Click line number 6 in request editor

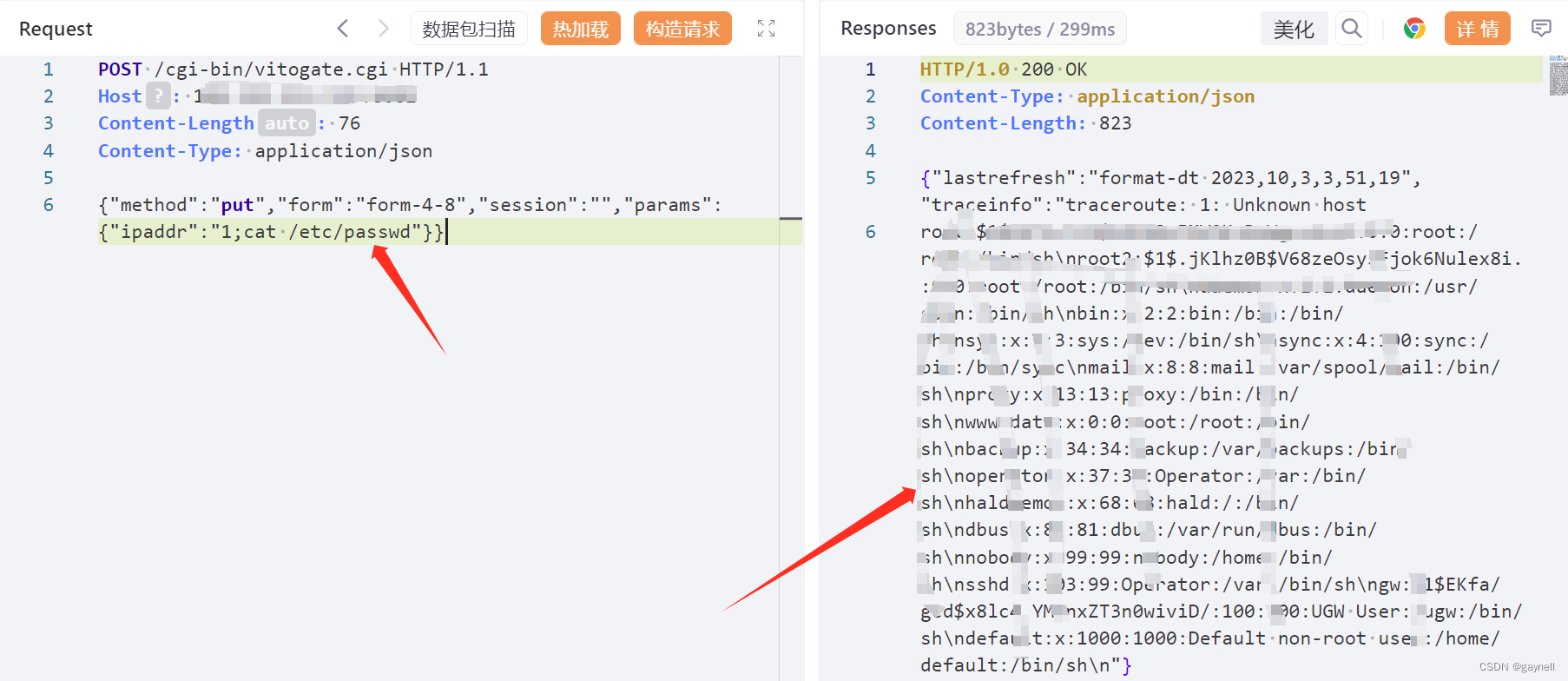click(49, 204)
